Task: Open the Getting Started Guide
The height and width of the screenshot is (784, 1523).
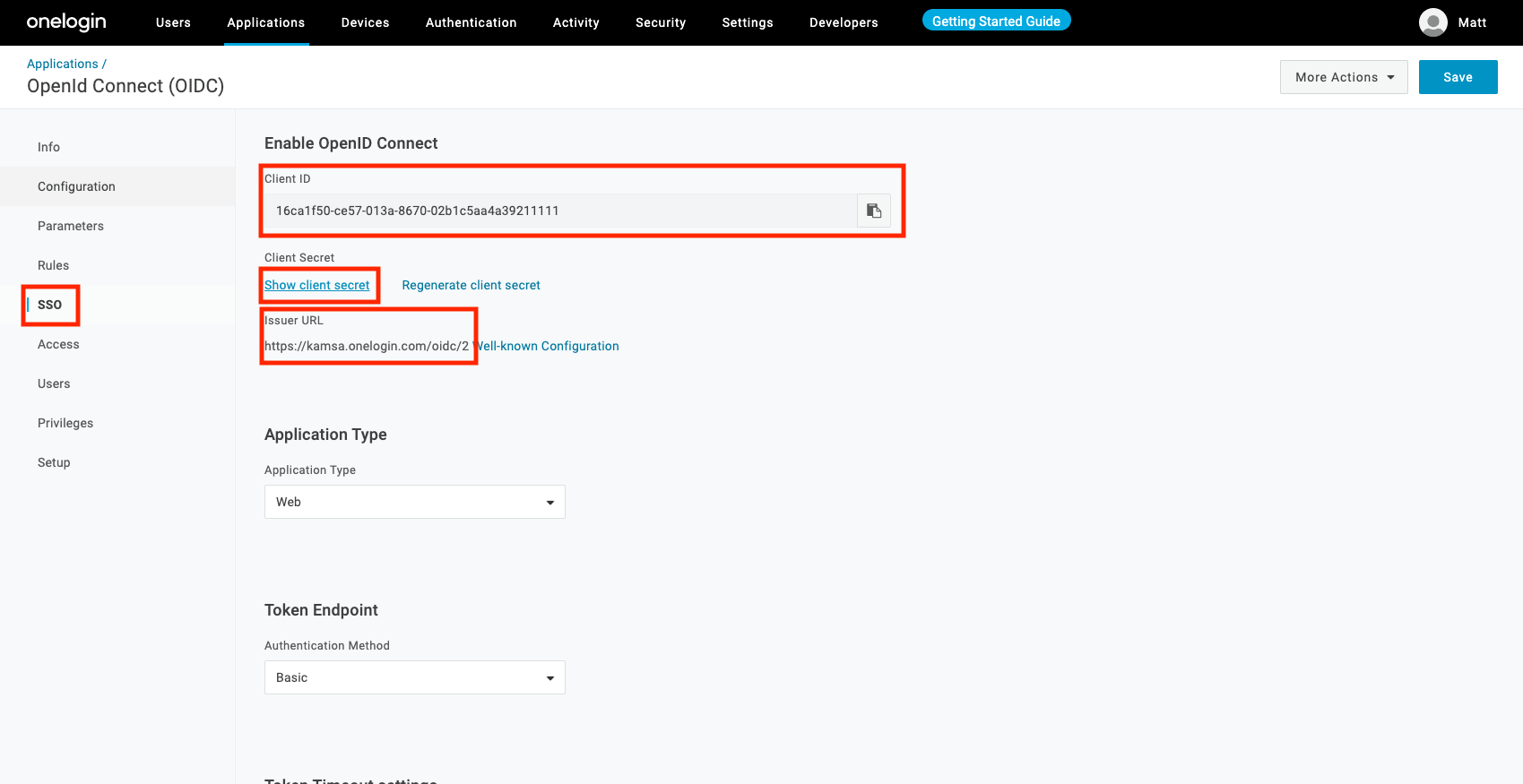Action: [996, 21]
